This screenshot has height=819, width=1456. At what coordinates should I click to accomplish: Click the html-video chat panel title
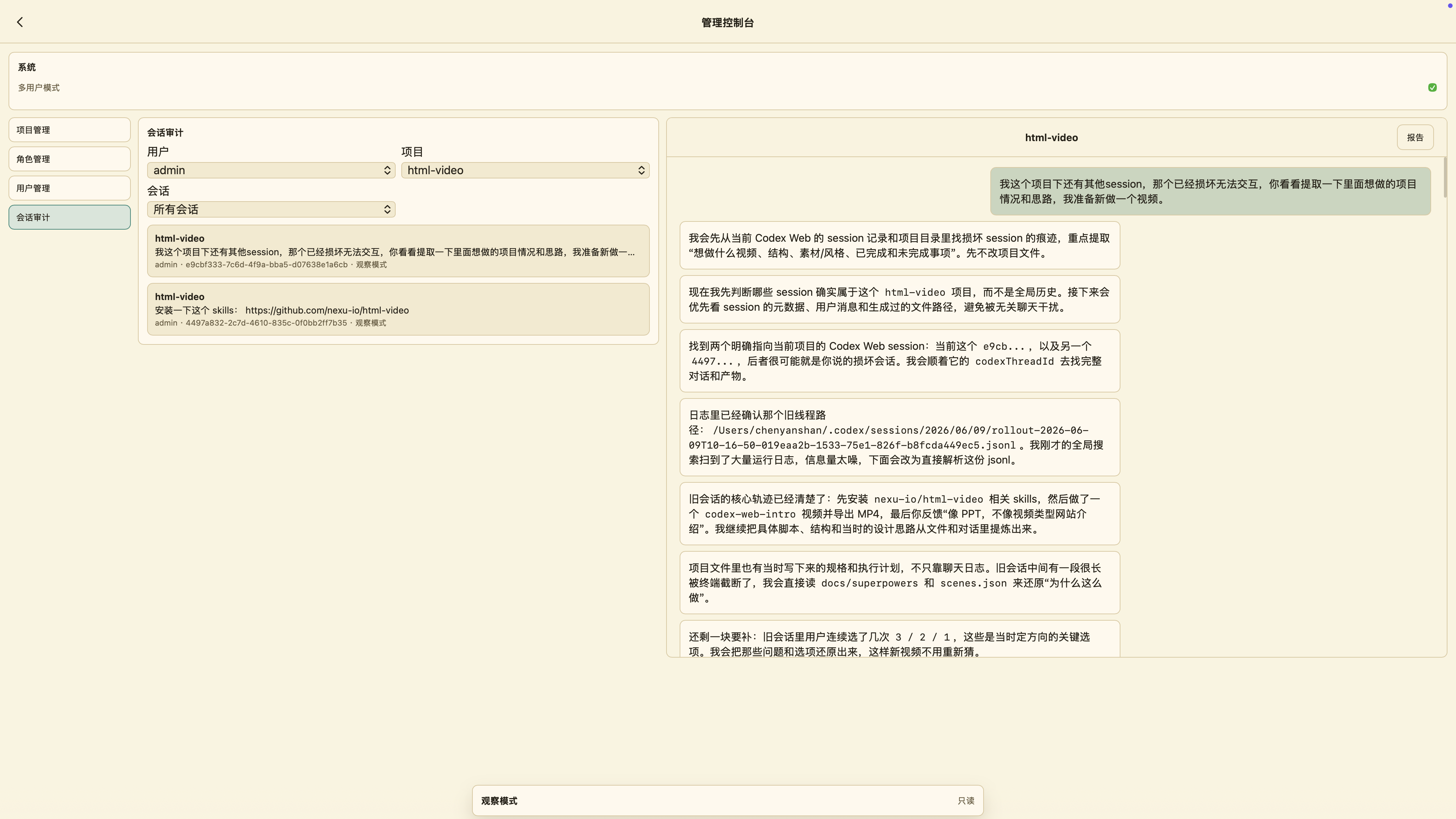pyautogui.click(x=1051, y=137)
